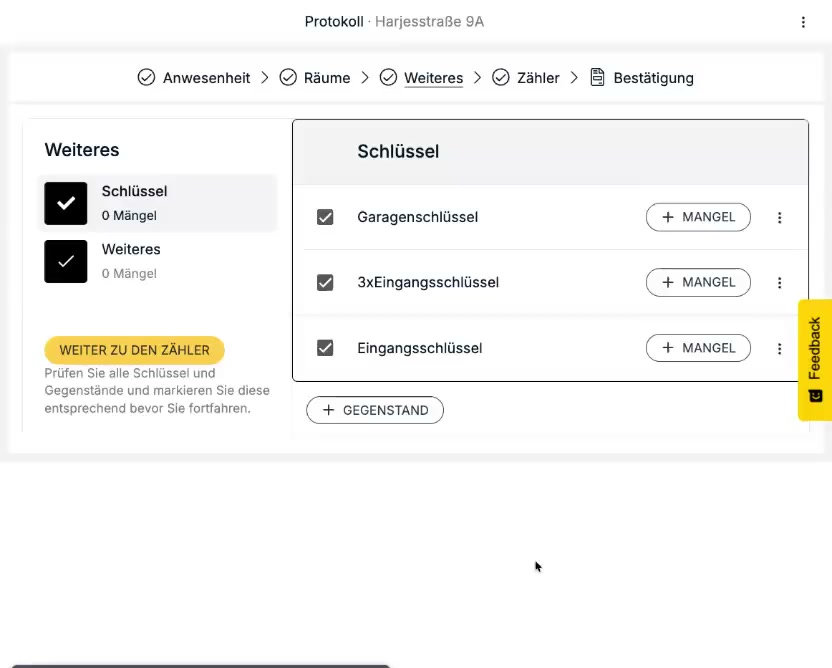
Task: Open options menu for 3xEingangsschlüssel row
Action: coord(780,283)
